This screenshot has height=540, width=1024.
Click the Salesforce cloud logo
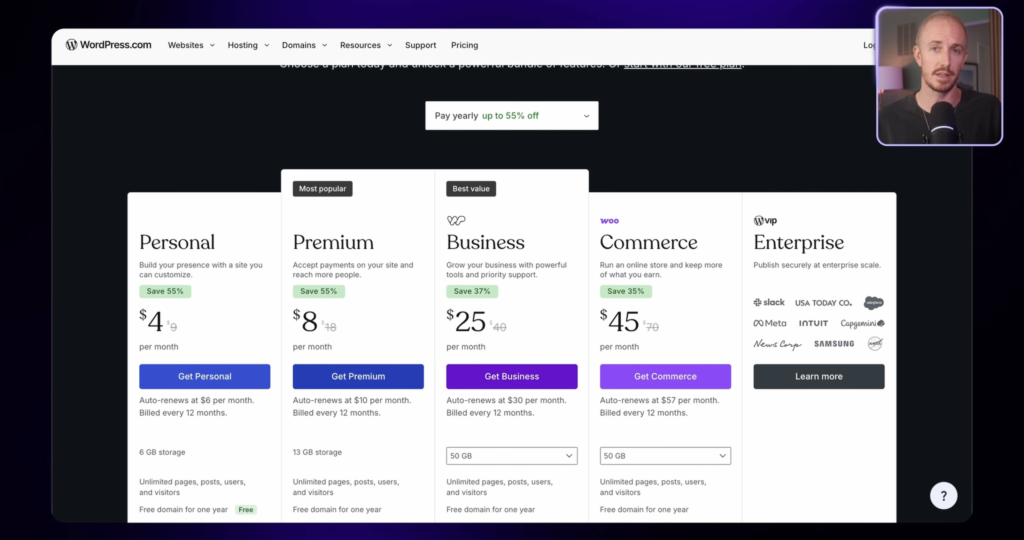873,303
